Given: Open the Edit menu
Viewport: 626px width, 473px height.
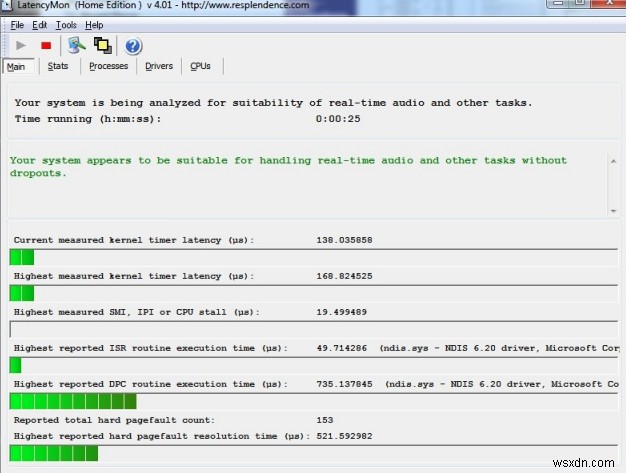Looking at the screenshot, I should click(40, 25).
